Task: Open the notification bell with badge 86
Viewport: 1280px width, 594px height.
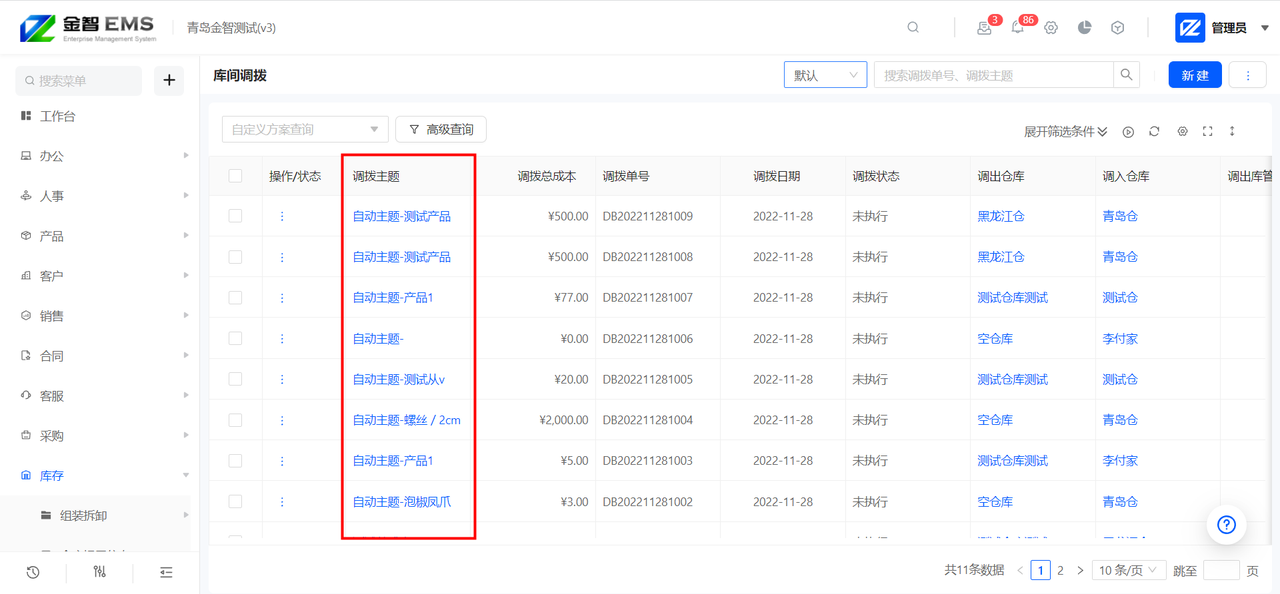Action: 1018,28
